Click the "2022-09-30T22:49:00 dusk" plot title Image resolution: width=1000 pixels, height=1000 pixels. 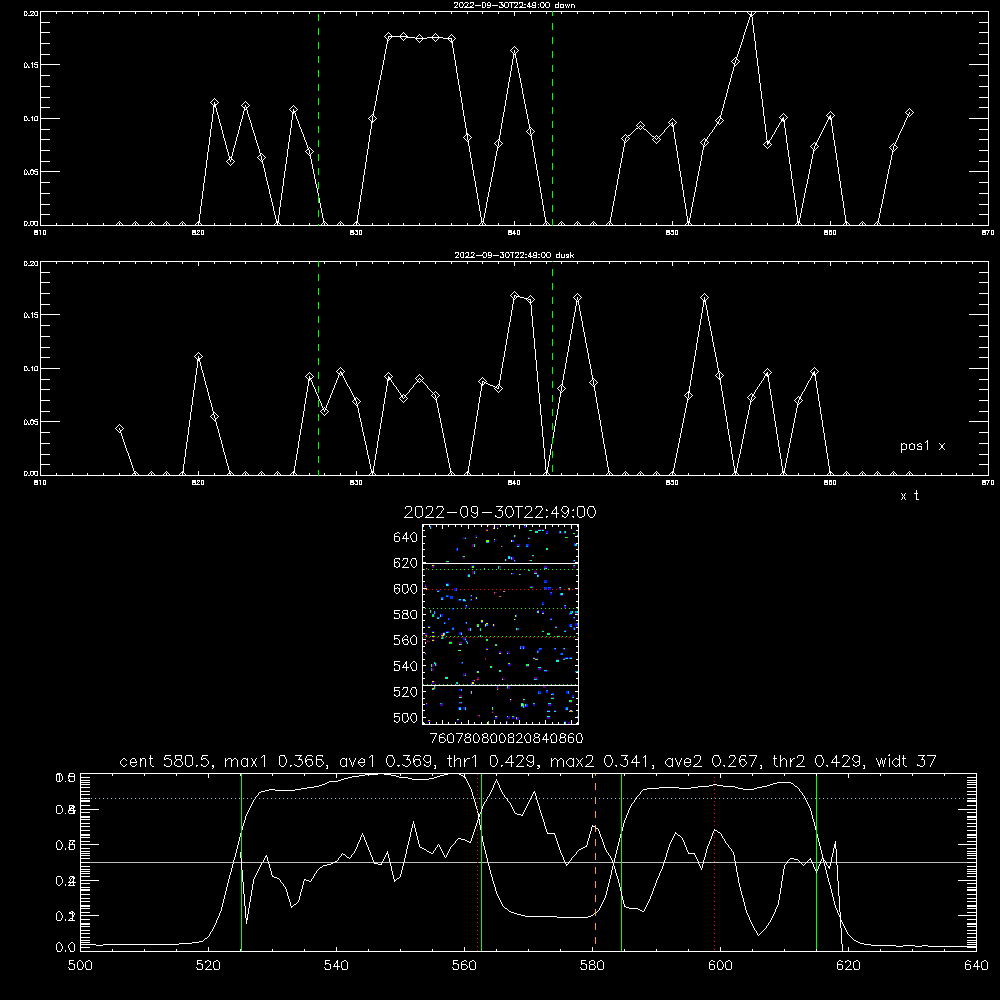[x=514, y=255]
